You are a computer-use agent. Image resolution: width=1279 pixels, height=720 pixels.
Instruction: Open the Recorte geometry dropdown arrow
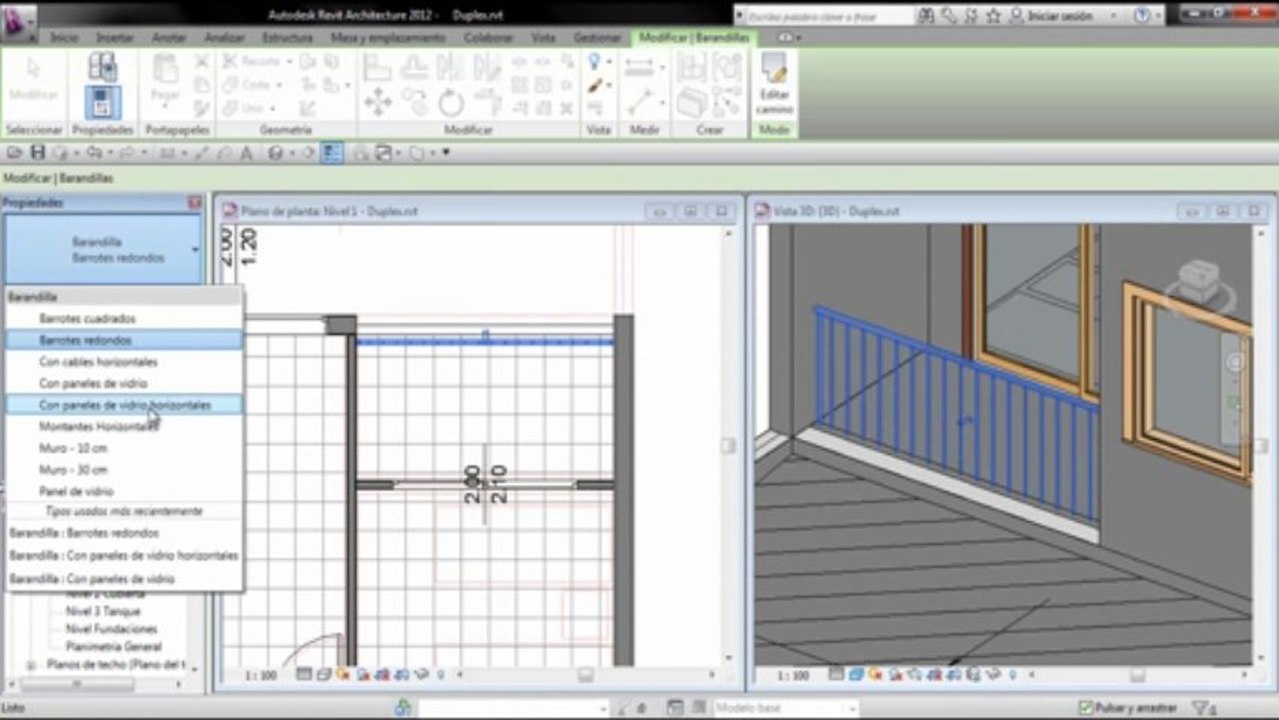[290, 62]
